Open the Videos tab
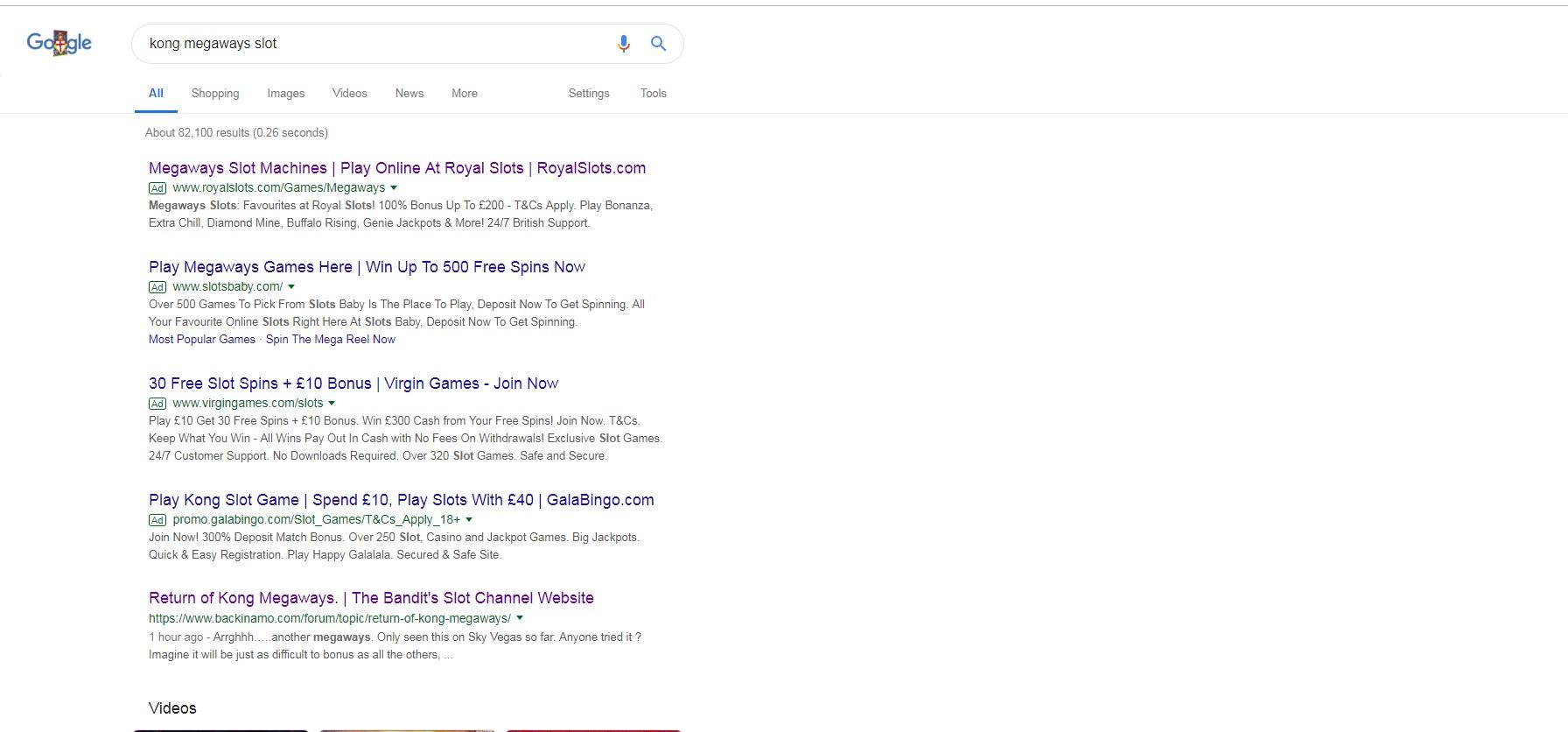 350,94
